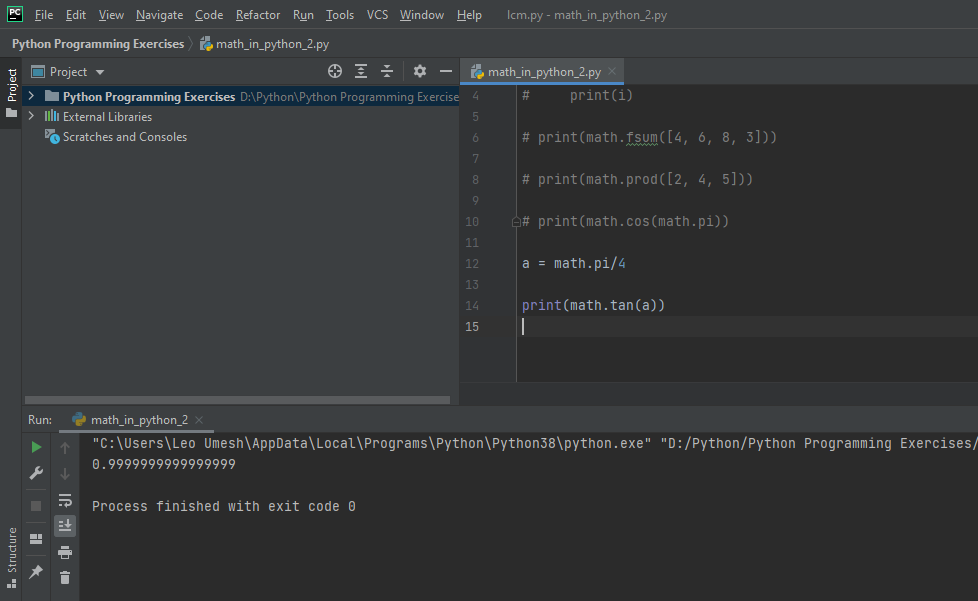
Task: Open the Window menu
Action: click(422, 14)
